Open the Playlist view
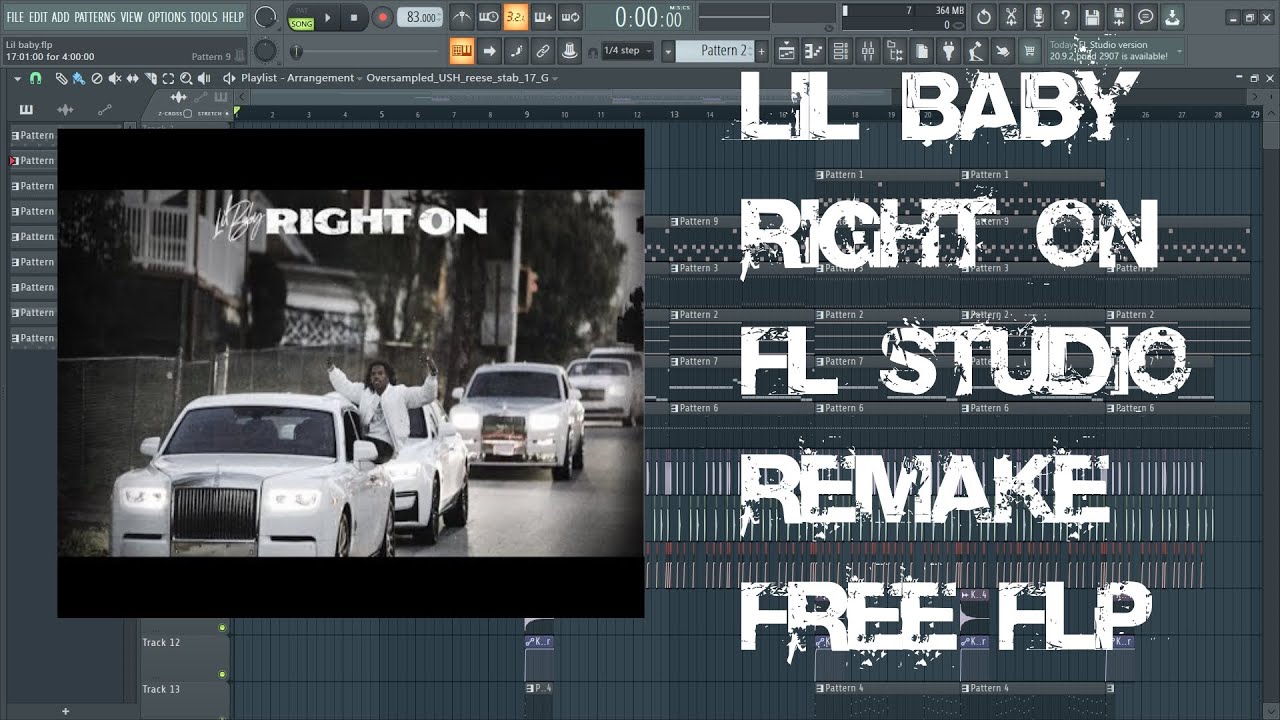This screenshot has height=720, width=1280. 786,50
